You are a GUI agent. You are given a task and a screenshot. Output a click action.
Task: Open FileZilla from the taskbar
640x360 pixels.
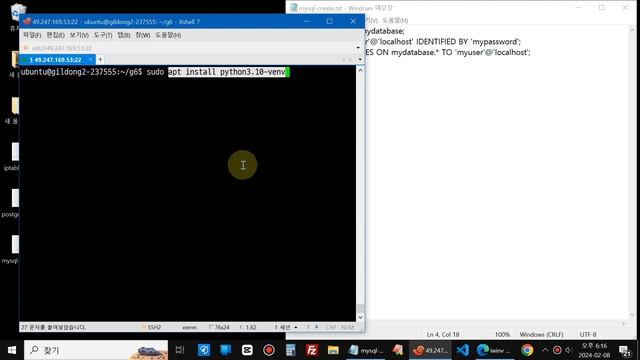point(312,350)
